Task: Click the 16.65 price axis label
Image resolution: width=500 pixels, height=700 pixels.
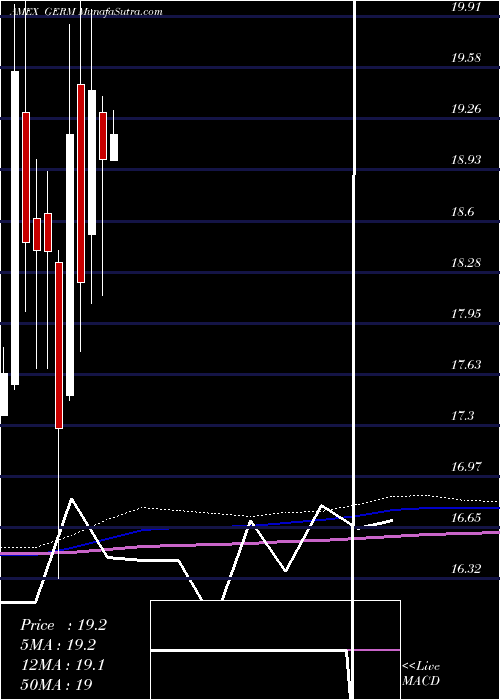Action: tap(466, 518)
